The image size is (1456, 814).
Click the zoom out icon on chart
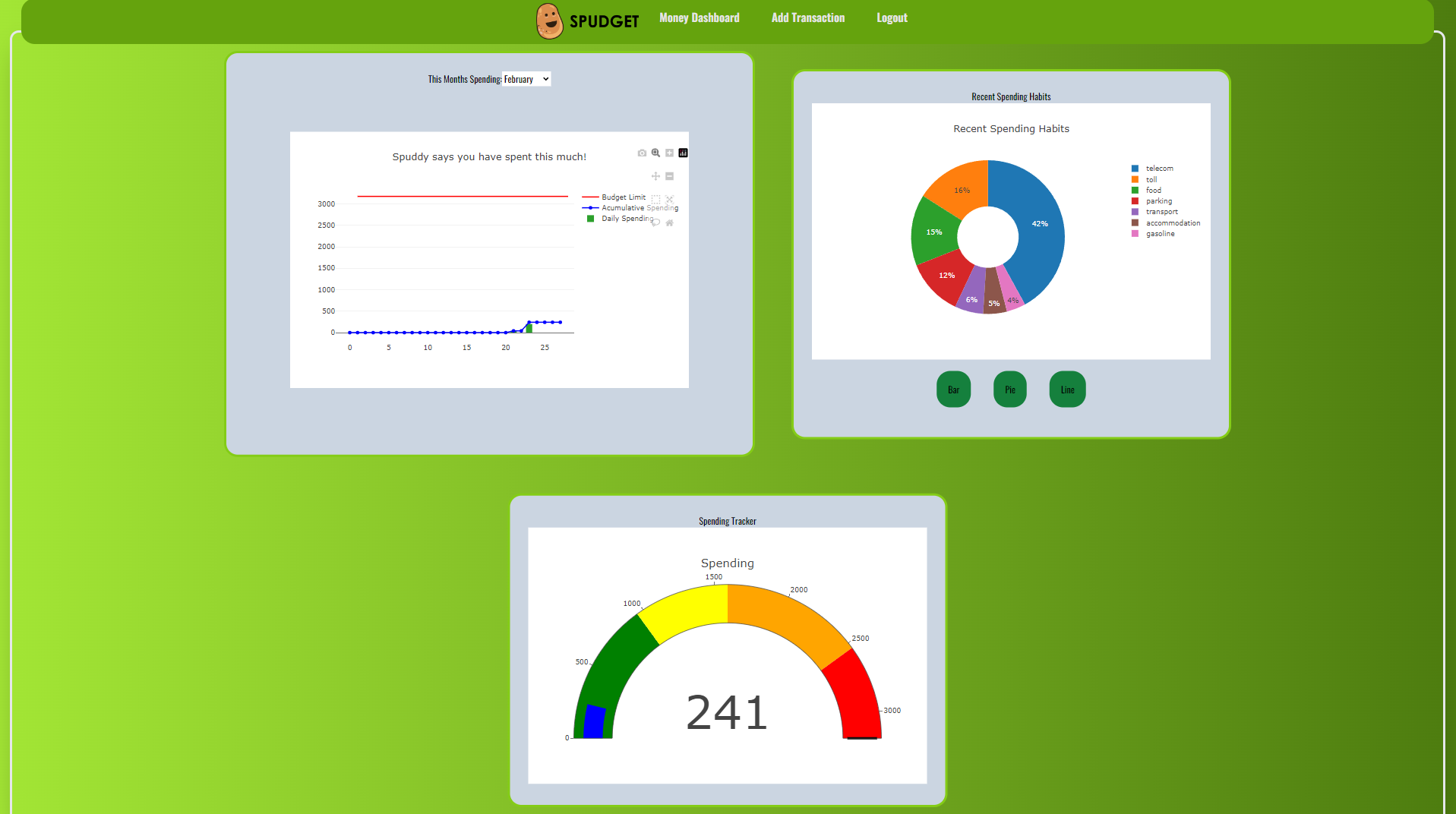pyautogui.click(x=669, y=175)
